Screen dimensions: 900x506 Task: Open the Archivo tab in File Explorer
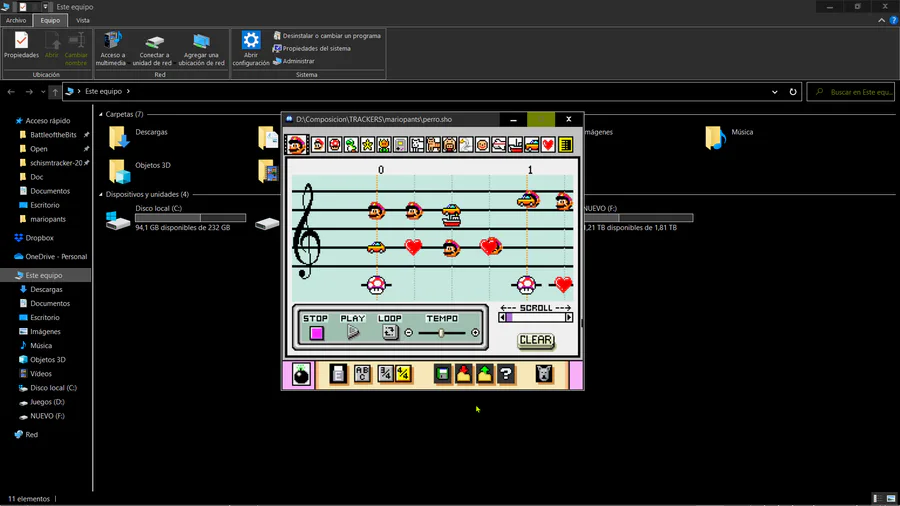point(16,20)
